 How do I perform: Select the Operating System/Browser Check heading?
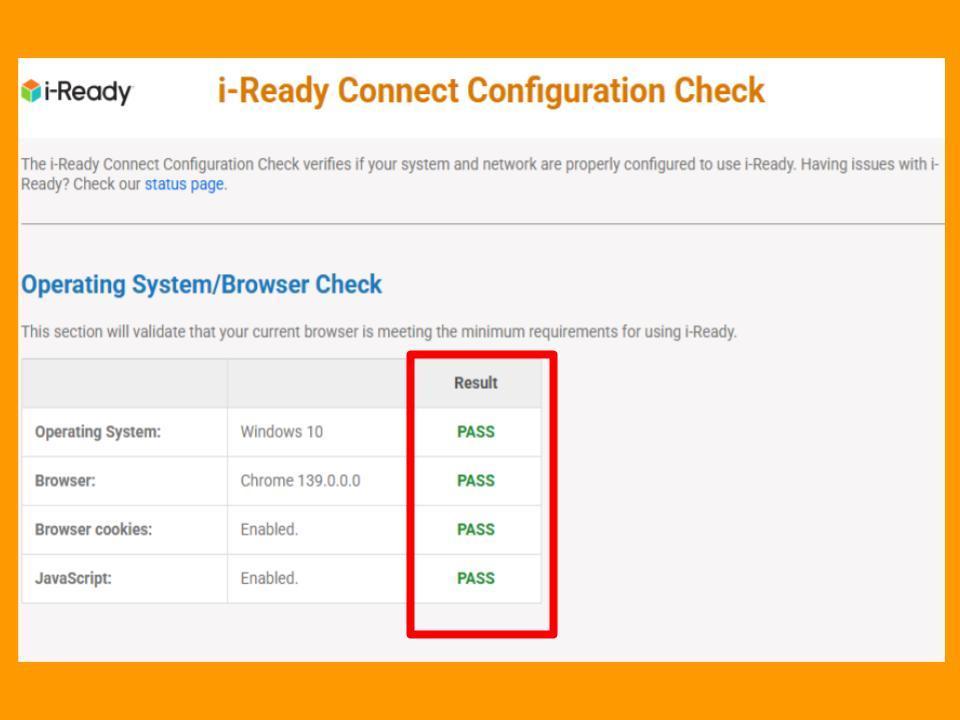tap(201, 285)
